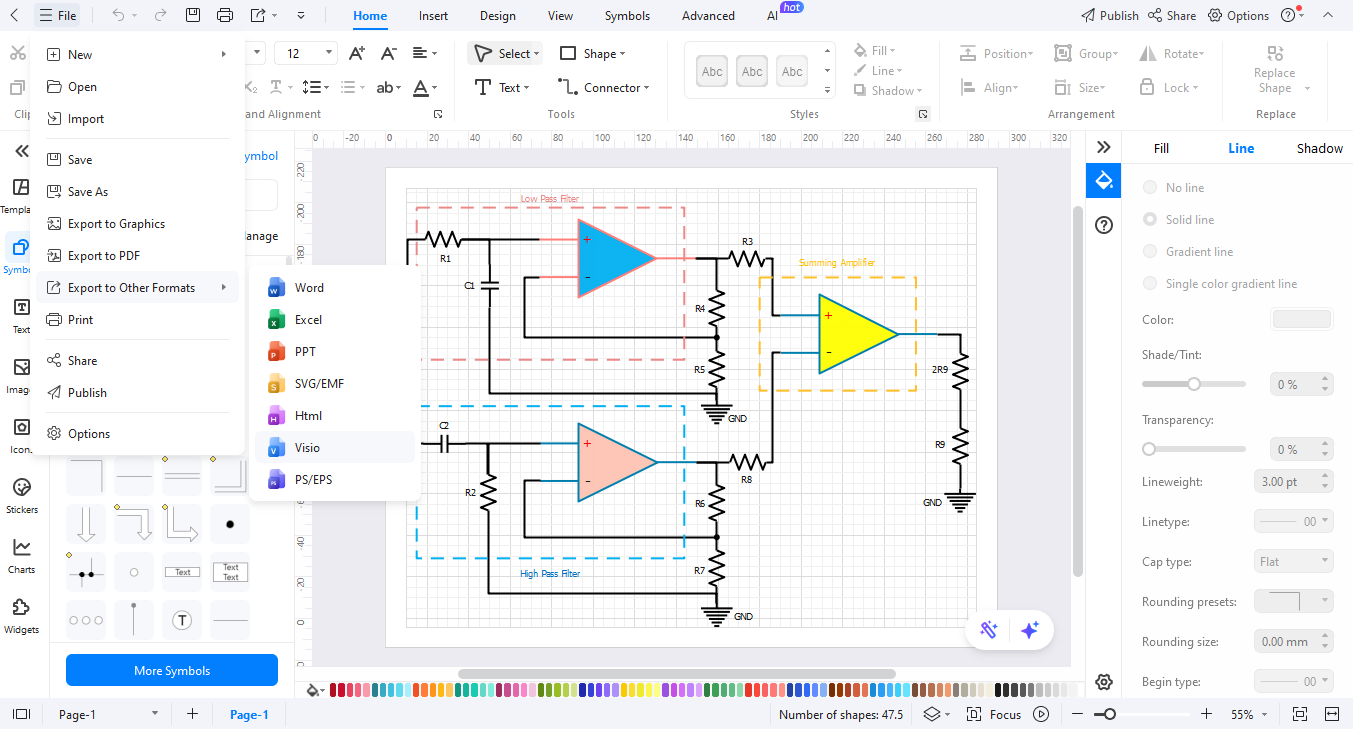The height and width of the screenshot is (729, 1353).
Task: Collapse the right panel with the double-chevron icon
Action: (1104, 147)
